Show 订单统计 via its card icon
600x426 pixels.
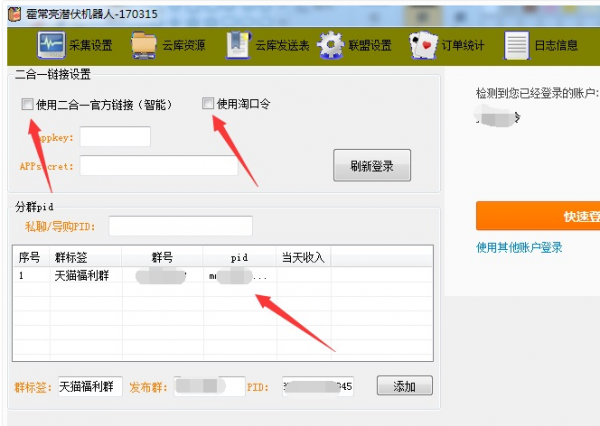(x=422, y=45)
